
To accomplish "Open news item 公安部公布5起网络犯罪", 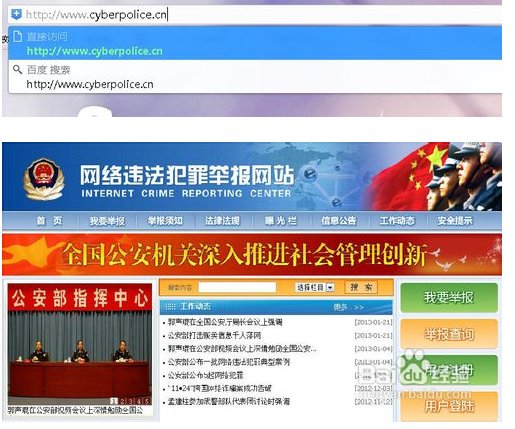I will (x=205, y=375).
